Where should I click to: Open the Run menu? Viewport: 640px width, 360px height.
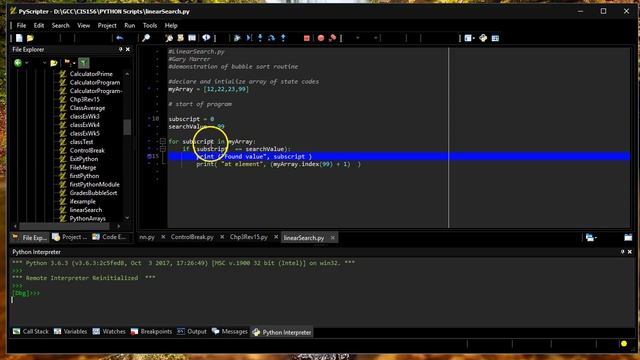pyautogui.click(x=129, y=25)
